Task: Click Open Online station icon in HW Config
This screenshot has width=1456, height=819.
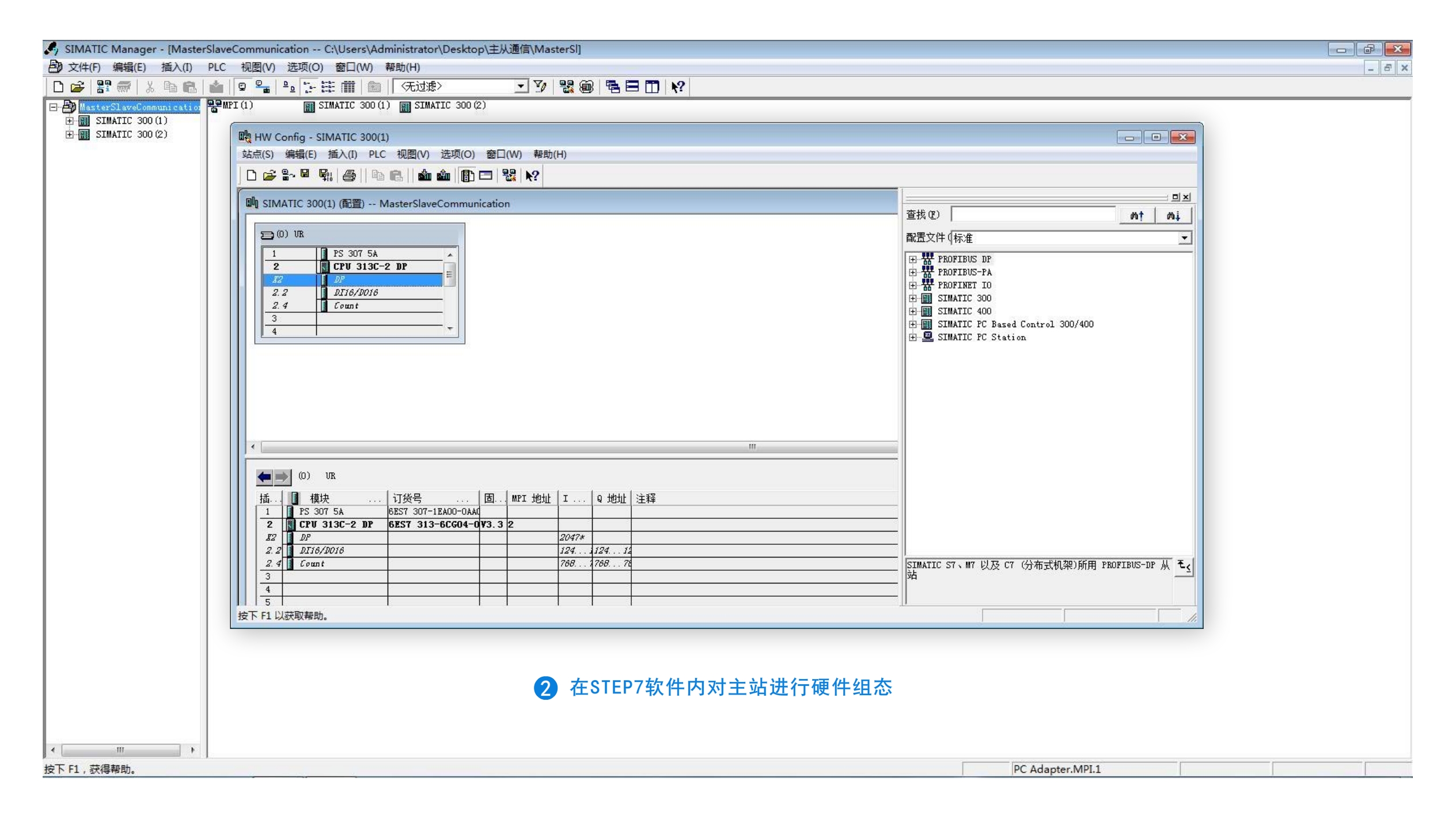Action: click(x=288, y=176)
